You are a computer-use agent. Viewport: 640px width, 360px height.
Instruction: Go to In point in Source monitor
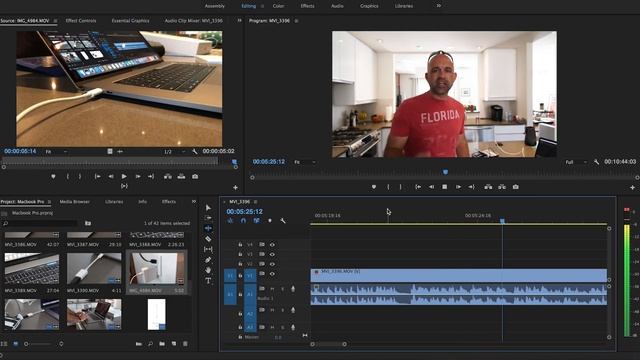98,176
